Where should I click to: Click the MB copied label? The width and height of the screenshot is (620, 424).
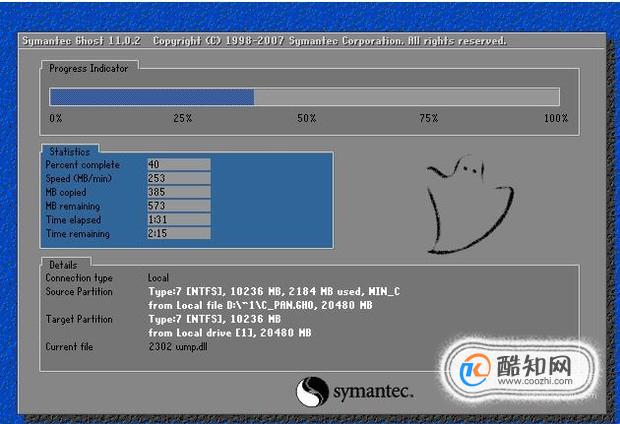pyautogui.click(x=66, y=192)
